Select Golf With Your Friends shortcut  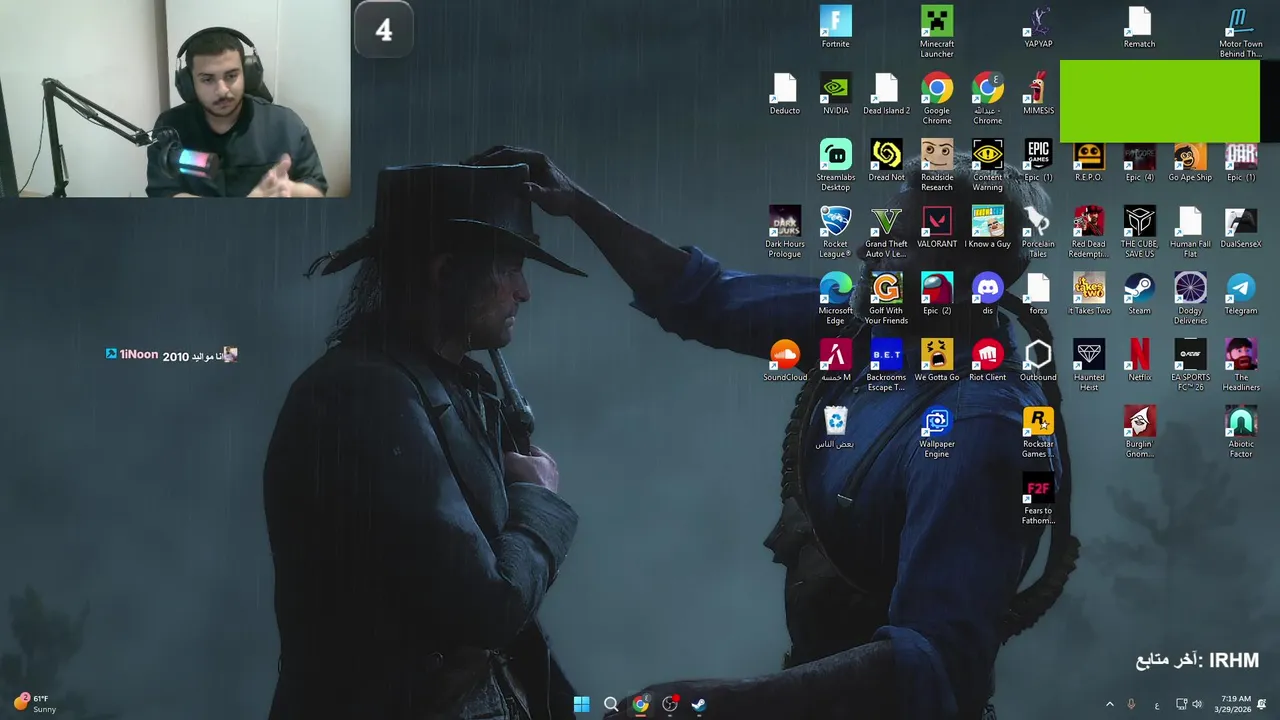pyautogui.click(x=886, y=299)
